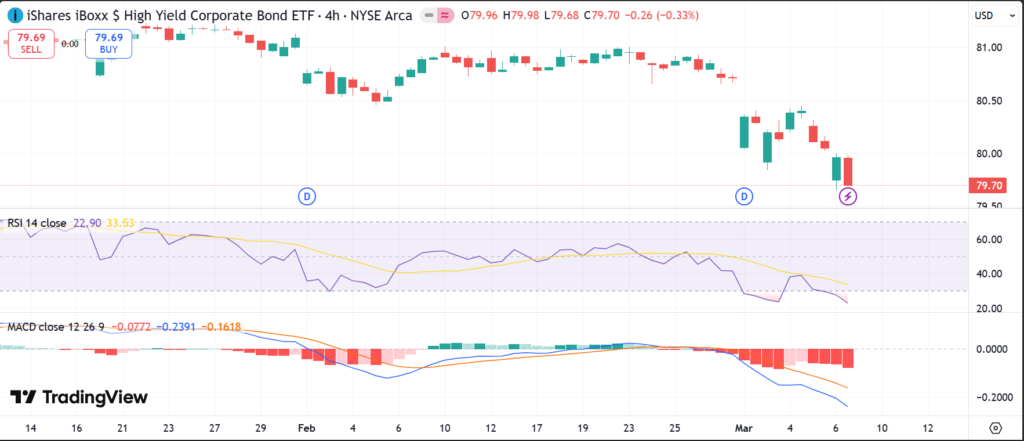Click the purple lightning event marker
The image size is (1024, 441).
848,195
